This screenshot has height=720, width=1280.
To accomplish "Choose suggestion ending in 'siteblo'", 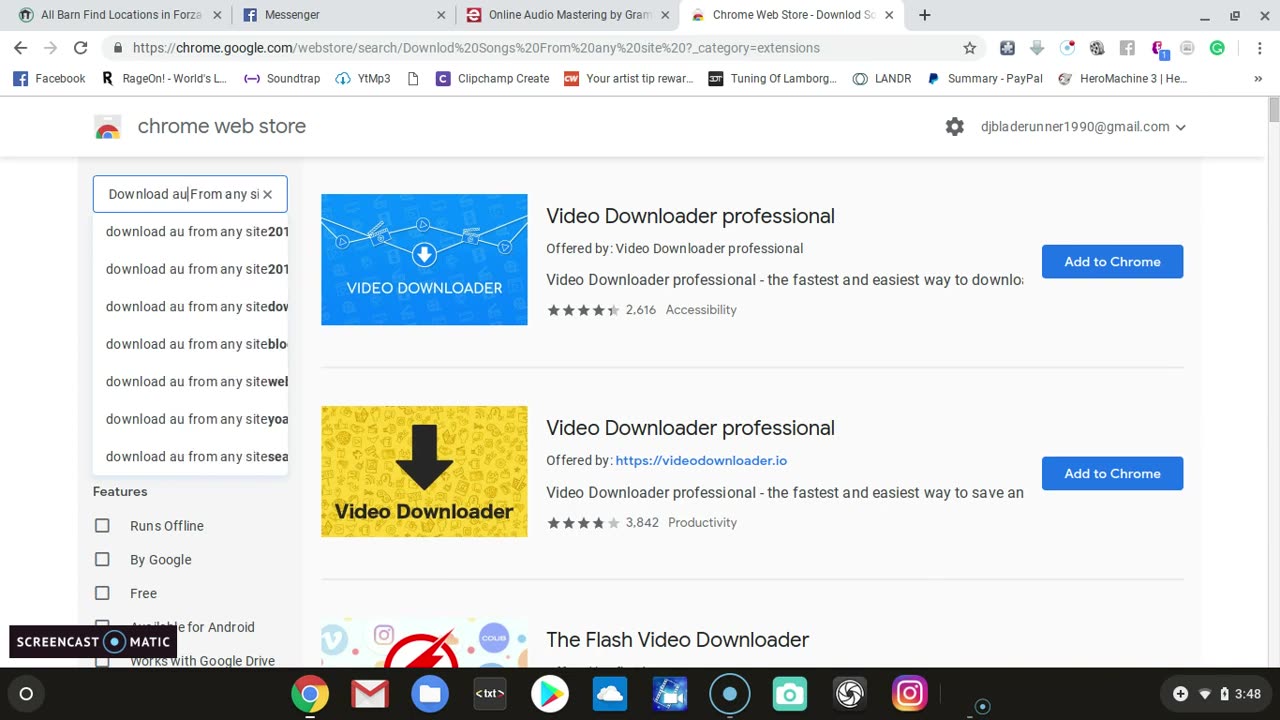I will click(190, 344).
